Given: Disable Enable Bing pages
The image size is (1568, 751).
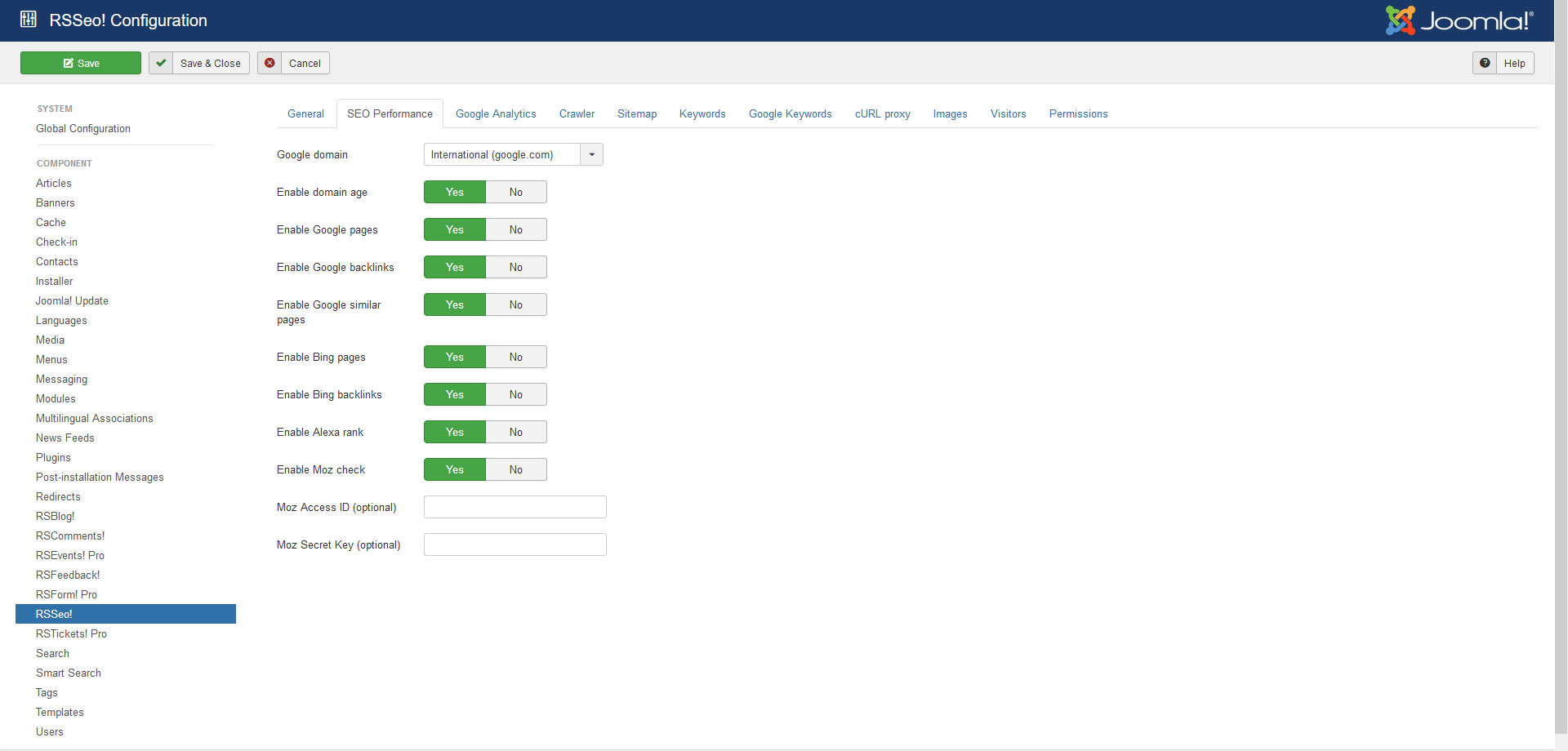Looking at the screenshot, I should [x=516, y=357].
